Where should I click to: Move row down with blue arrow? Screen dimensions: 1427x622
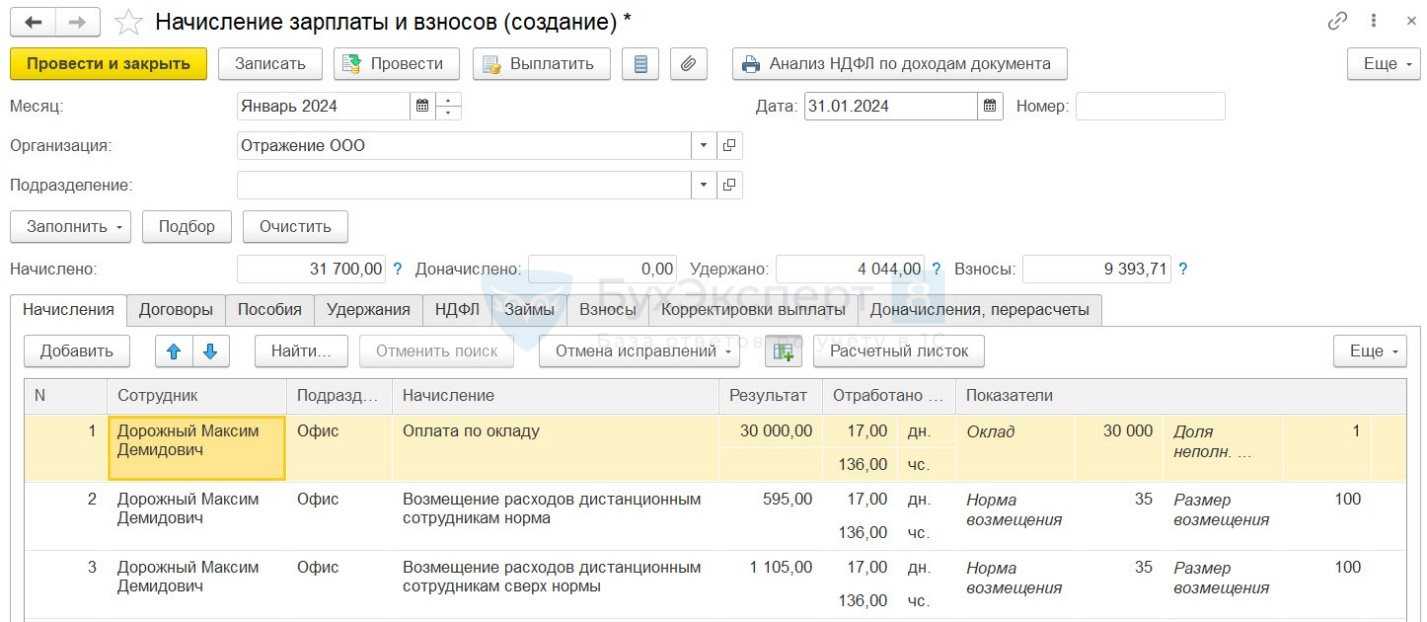(x=210, y=351)
